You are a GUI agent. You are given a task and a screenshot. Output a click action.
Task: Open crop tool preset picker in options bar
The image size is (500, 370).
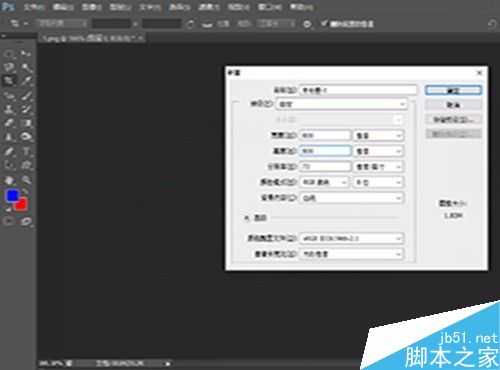coord(18,23)
